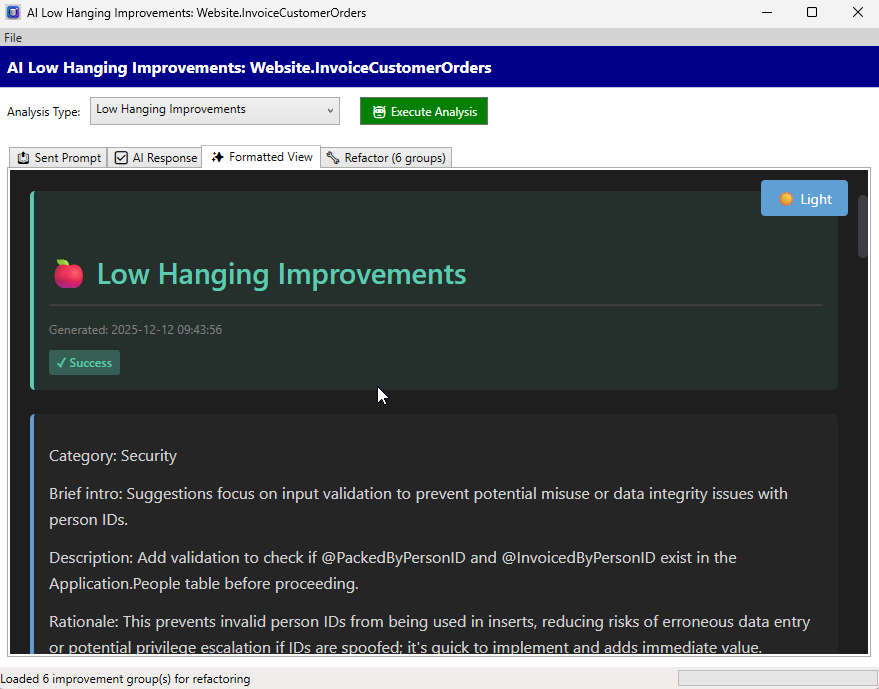This screenshot has width=879, height=689.
Task: Click the green Success status badge
Action: (84, 363)
